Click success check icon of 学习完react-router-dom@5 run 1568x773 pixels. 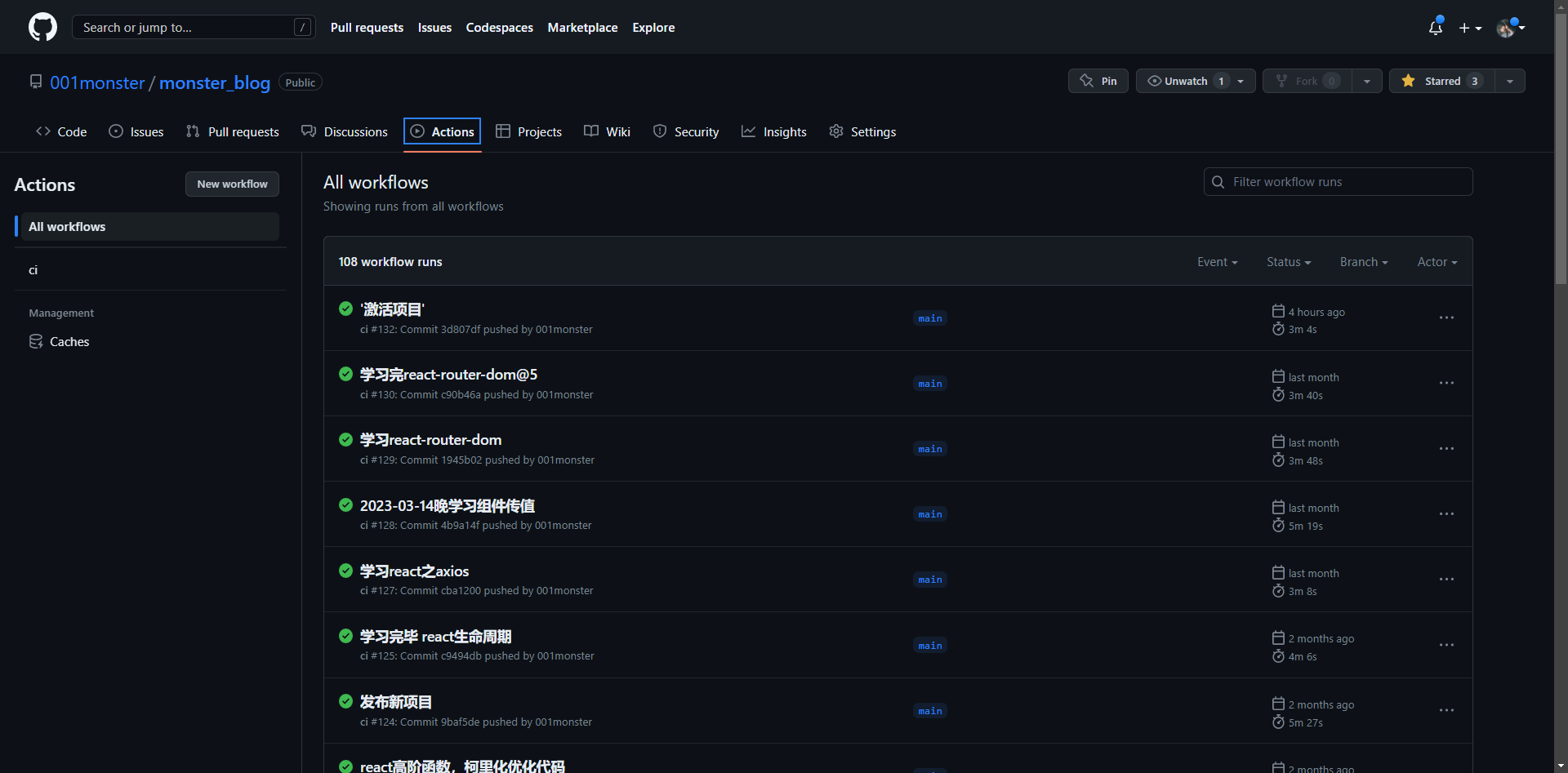[345, 374]
